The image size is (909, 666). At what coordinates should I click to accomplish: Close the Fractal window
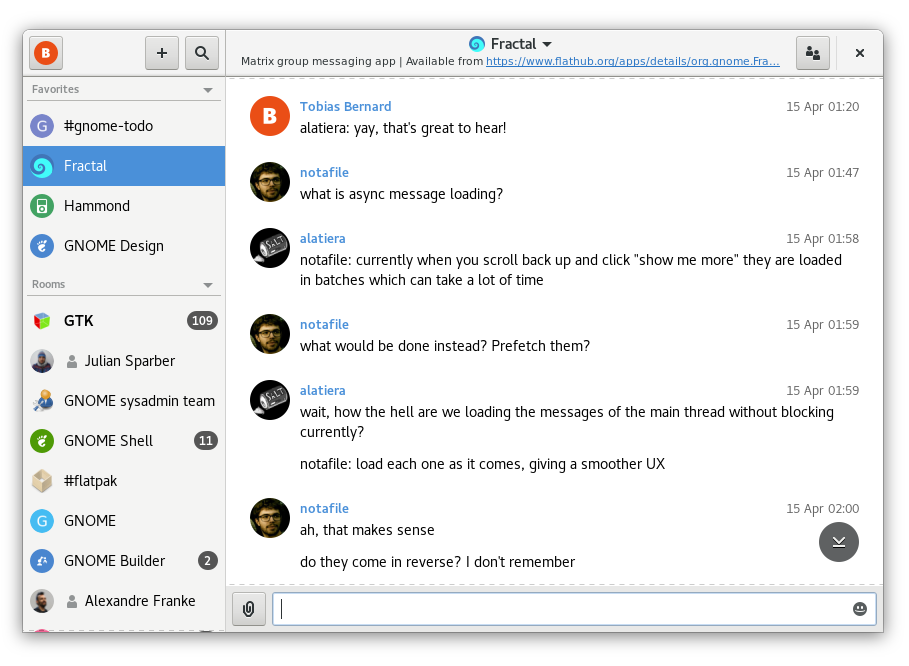click(860, 53)
